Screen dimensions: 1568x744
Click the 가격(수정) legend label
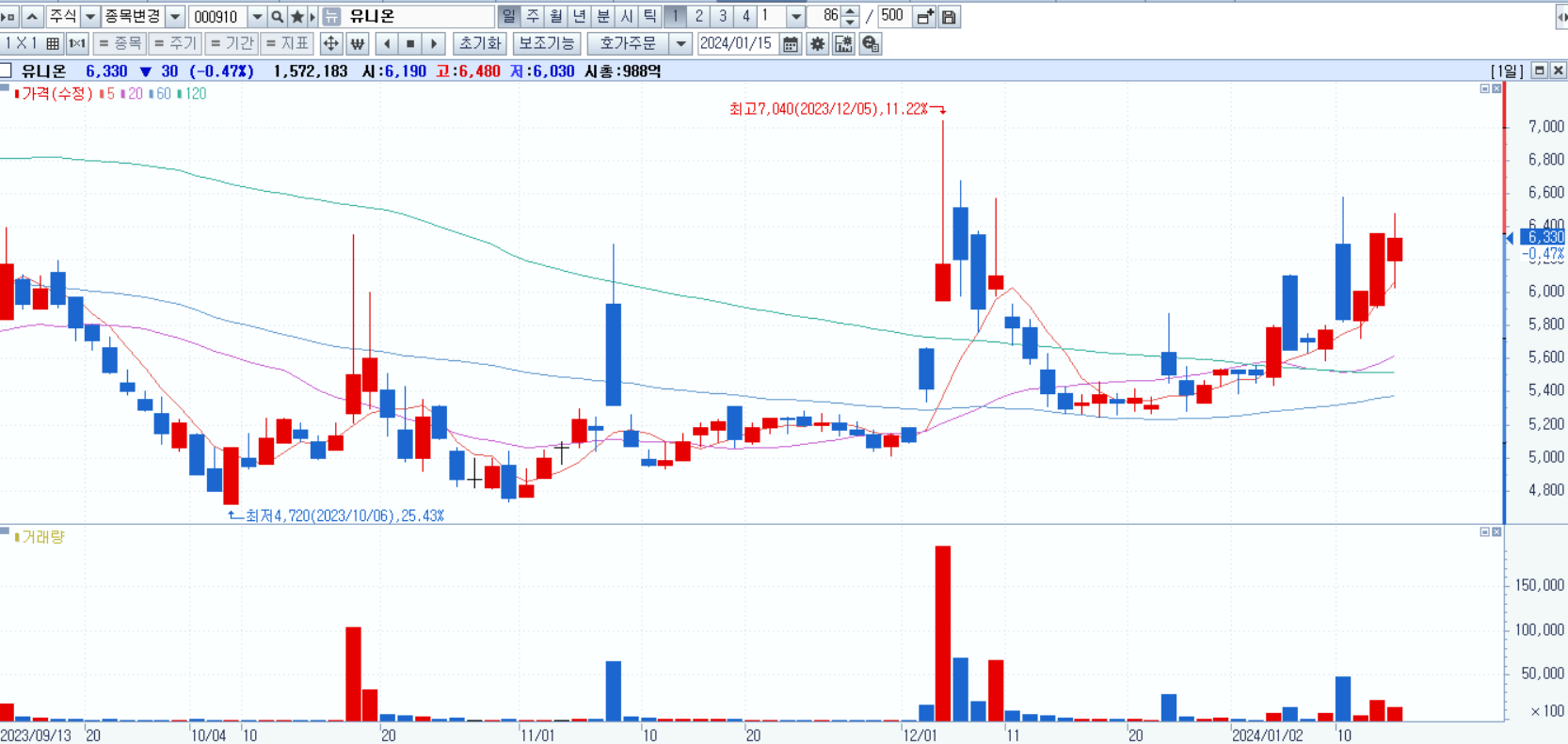pos(56,94)
